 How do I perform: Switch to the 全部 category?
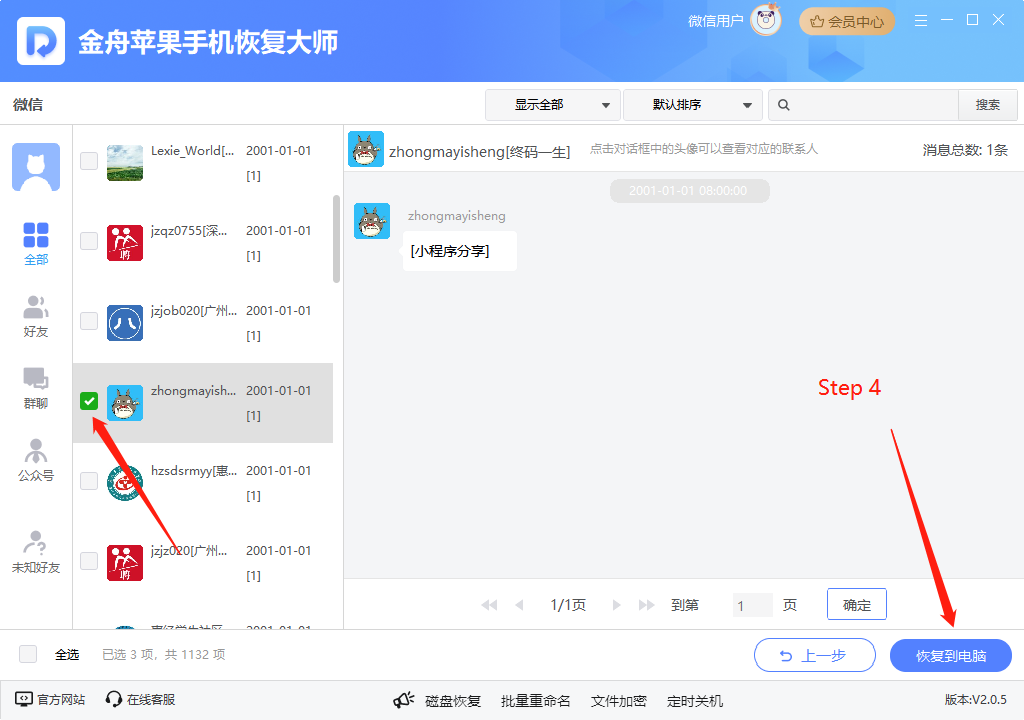click(x=36, y=244)
